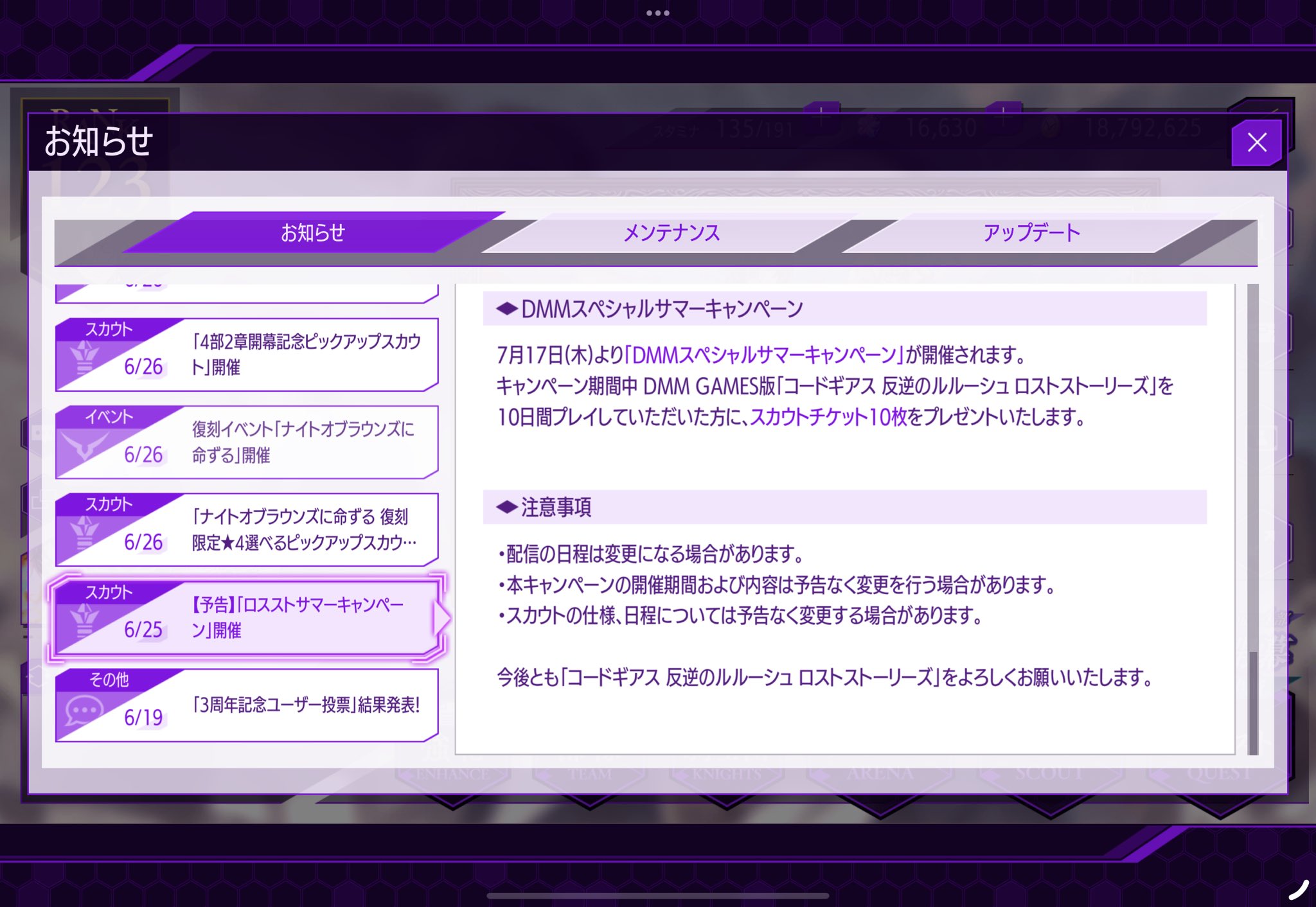Click the その他 category label
This screenshot has height=907, width=1316.
109,680
